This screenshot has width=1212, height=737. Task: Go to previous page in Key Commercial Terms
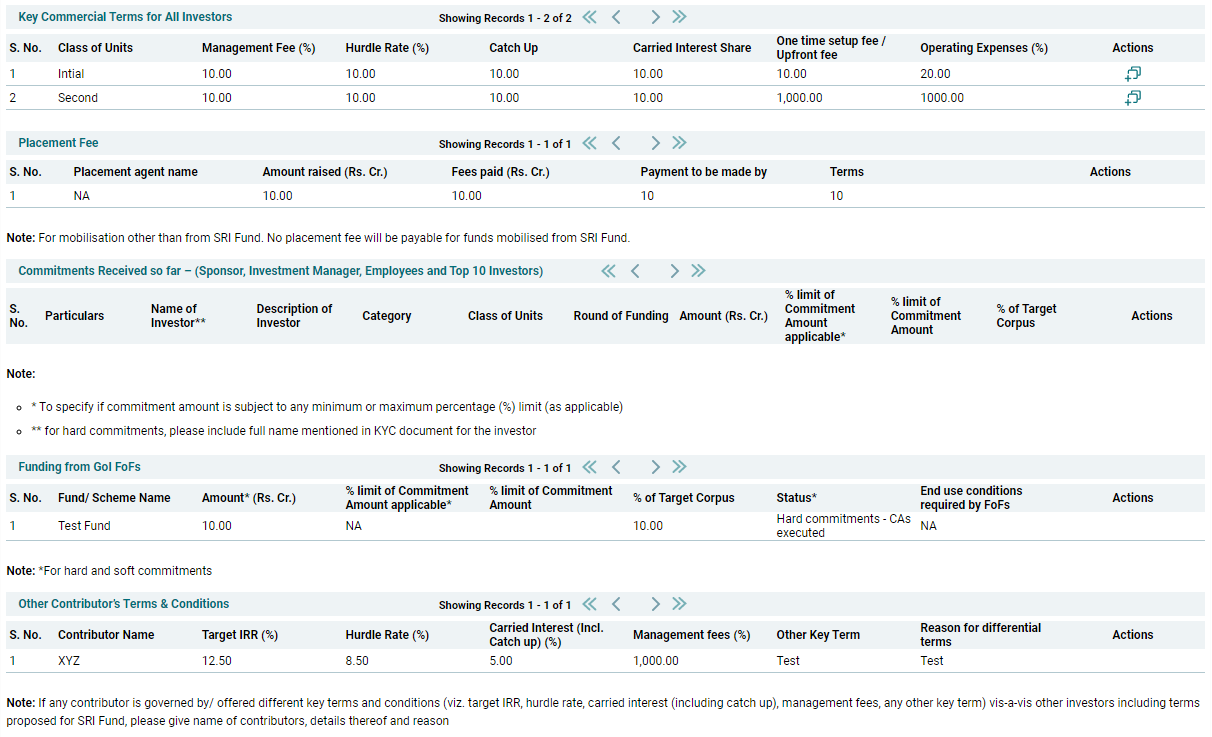coord(616,17)
